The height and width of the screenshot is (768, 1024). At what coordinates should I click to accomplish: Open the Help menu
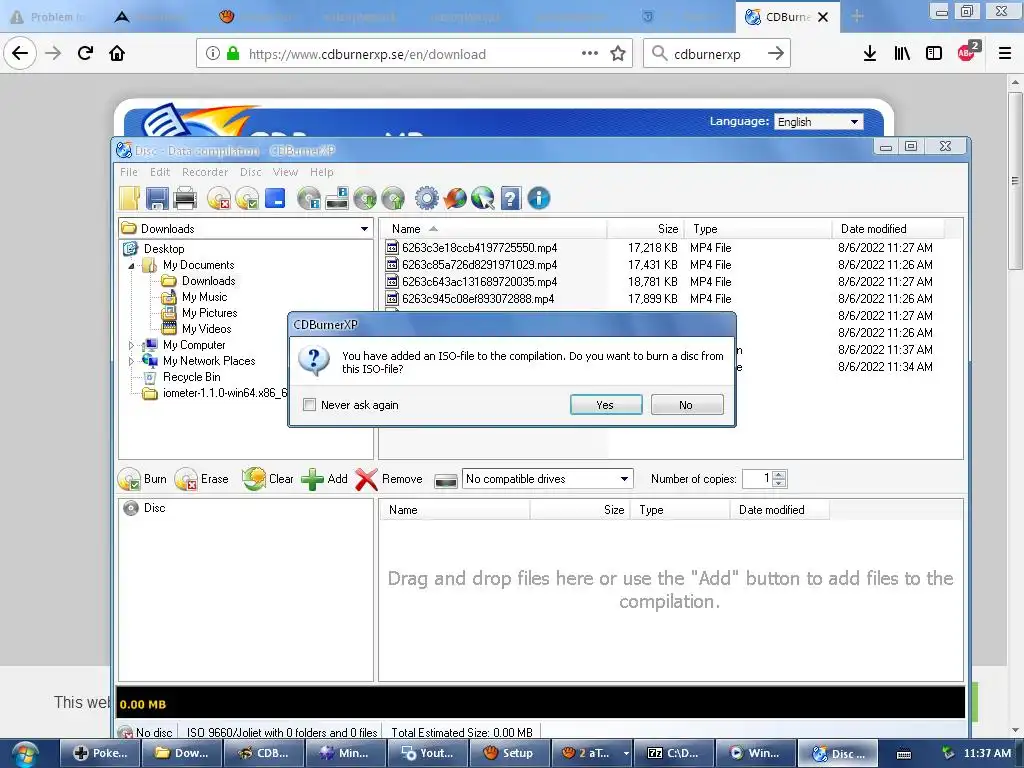pyautogui.click(x=321, y=172)
